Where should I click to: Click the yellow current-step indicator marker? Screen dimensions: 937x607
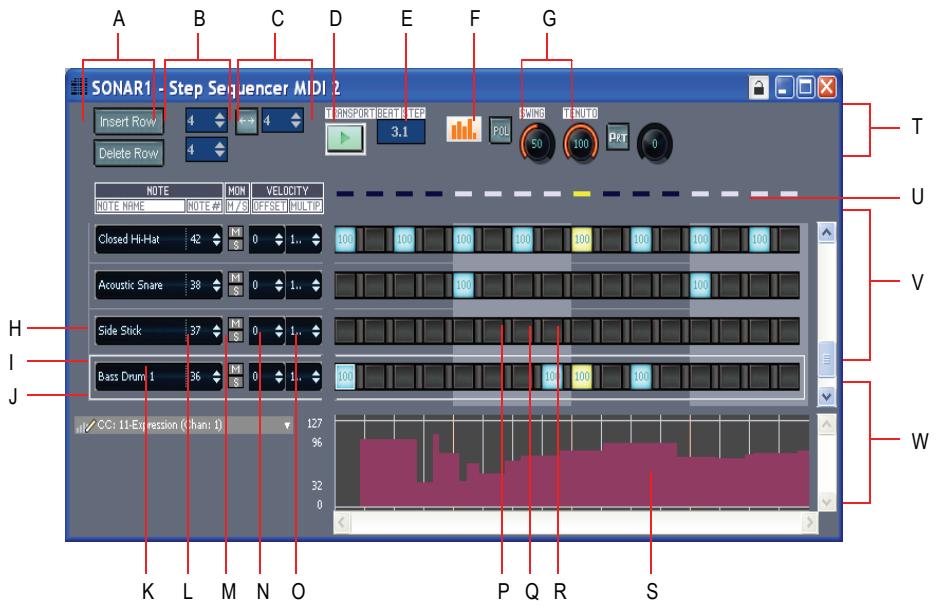[581, 194]
